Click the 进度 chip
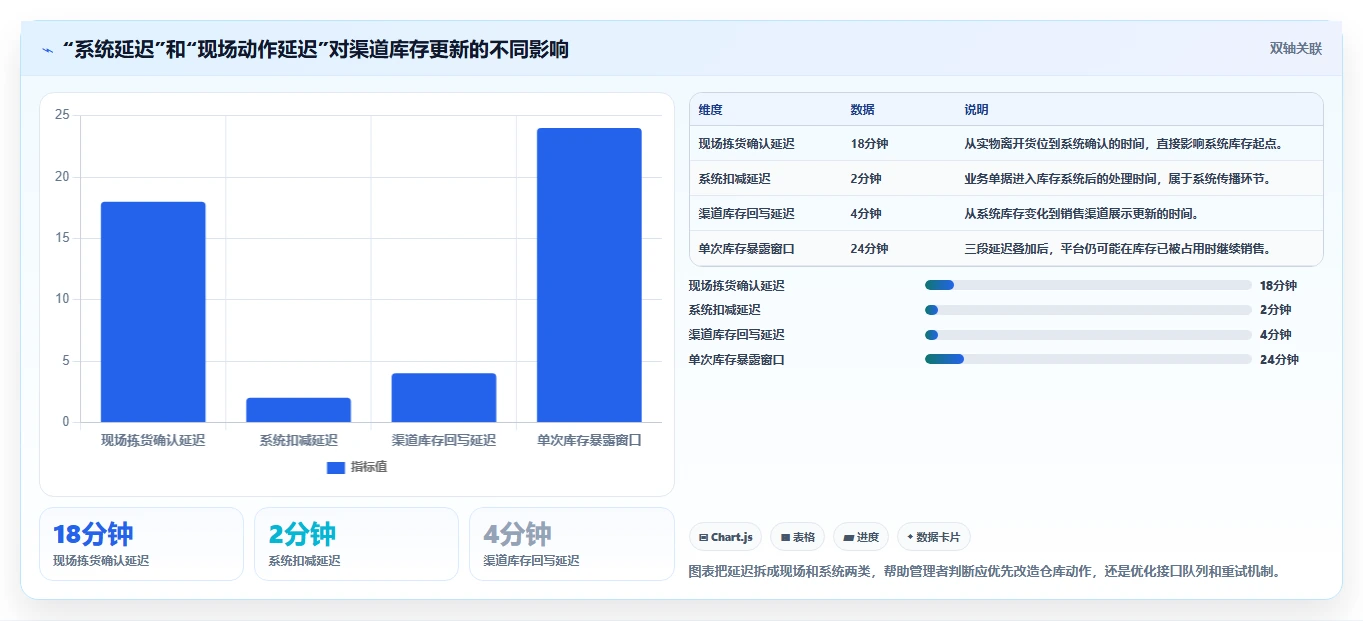Screen dimensions: 1363x621 click(x=861, y=537)
